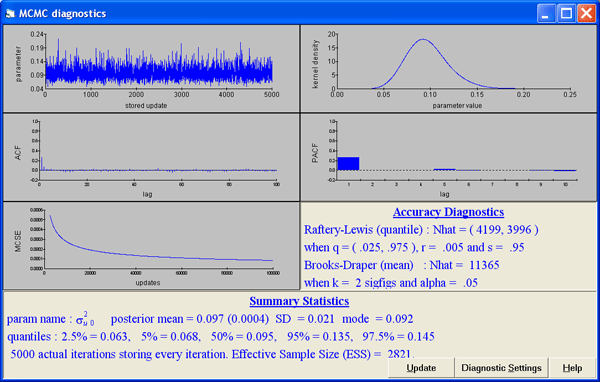Click the Accuracy Diagnostics heading
This screenshot has height=382, width=600.
(x=448, y=212)
